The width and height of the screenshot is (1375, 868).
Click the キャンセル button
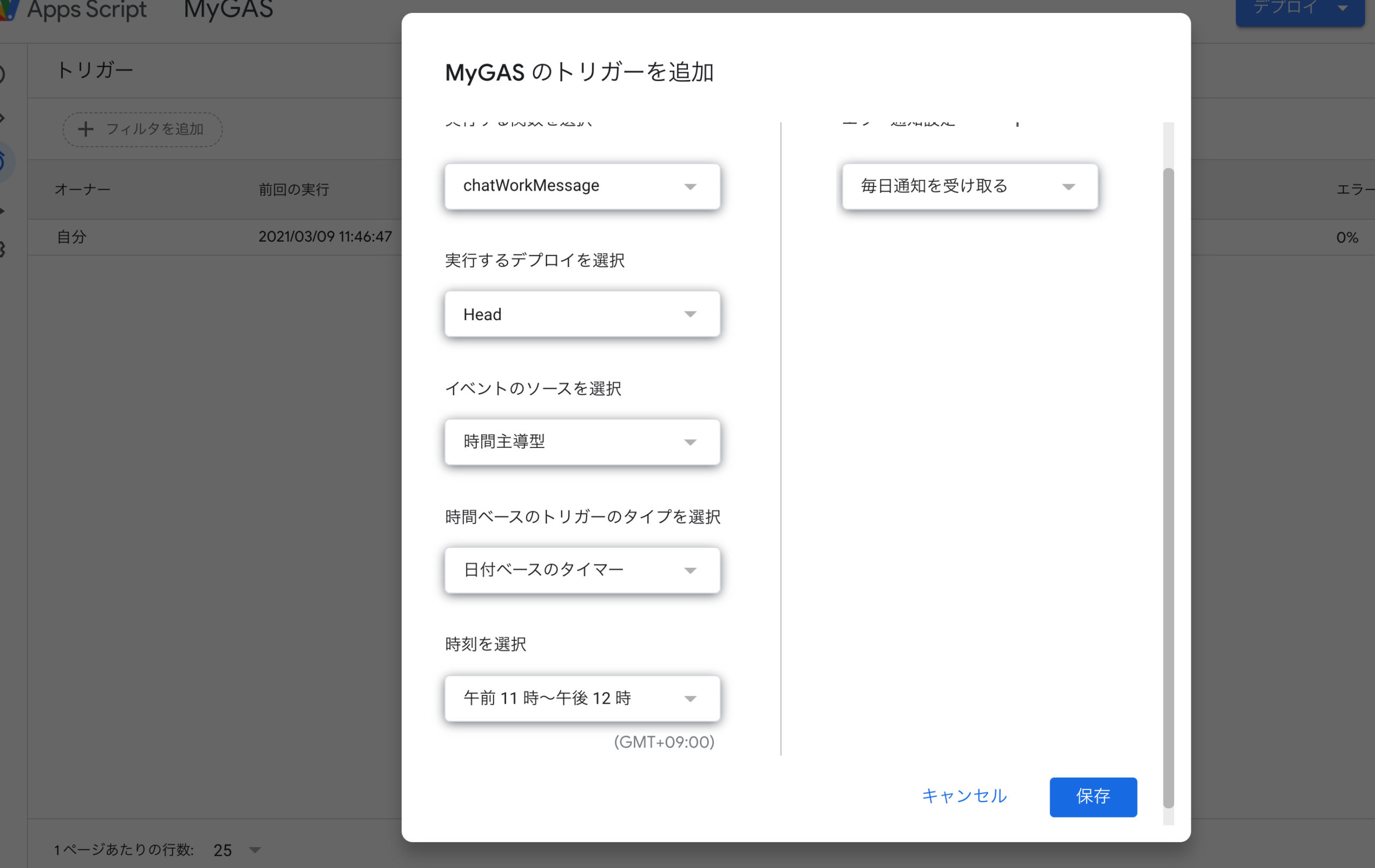964,796
